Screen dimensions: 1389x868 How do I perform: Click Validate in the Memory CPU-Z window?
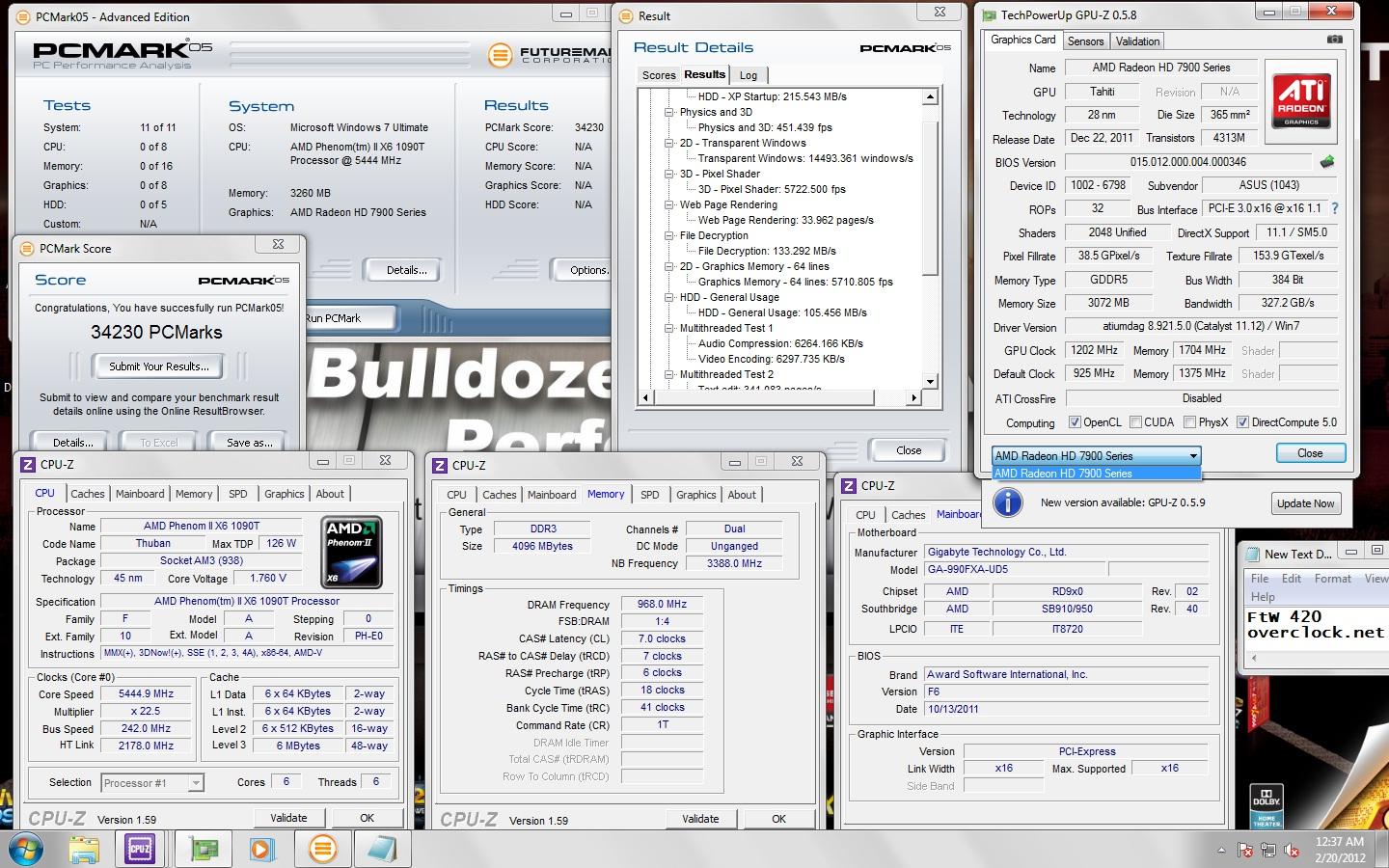[x=700, y=819]
